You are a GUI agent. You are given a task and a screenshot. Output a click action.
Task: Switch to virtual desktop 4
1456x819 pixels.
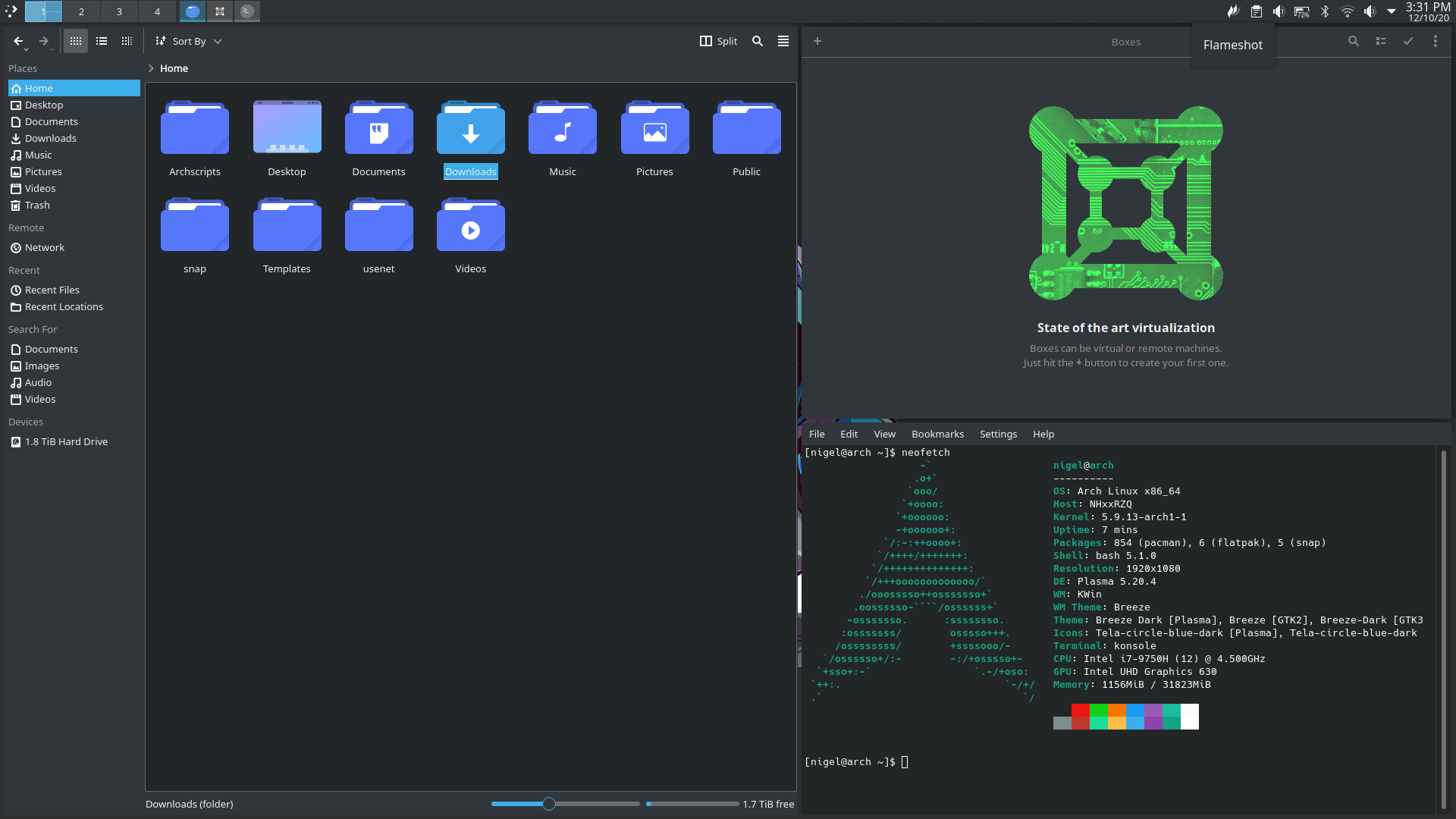157,11
